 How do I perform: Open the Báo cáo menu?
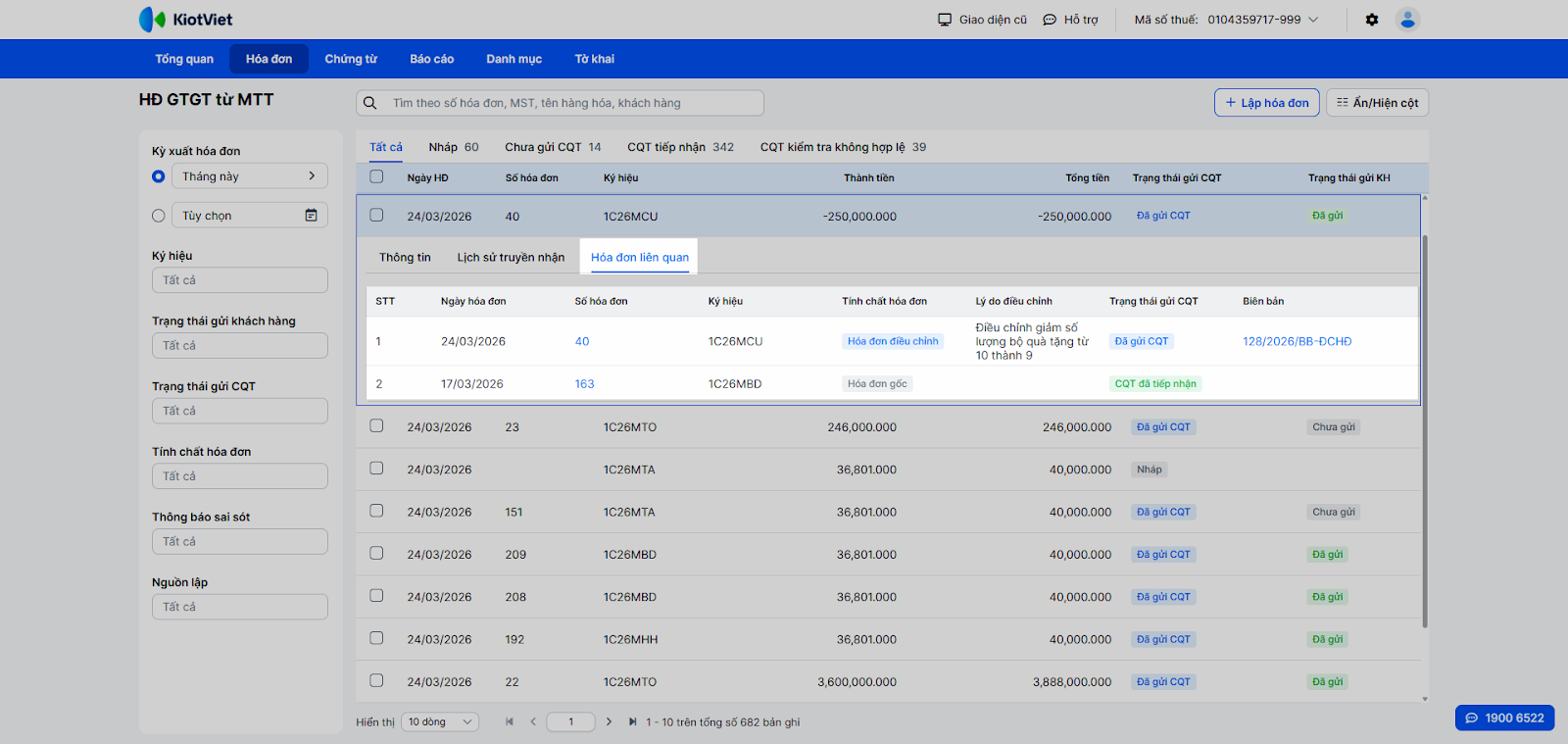(x=431, y=59)
